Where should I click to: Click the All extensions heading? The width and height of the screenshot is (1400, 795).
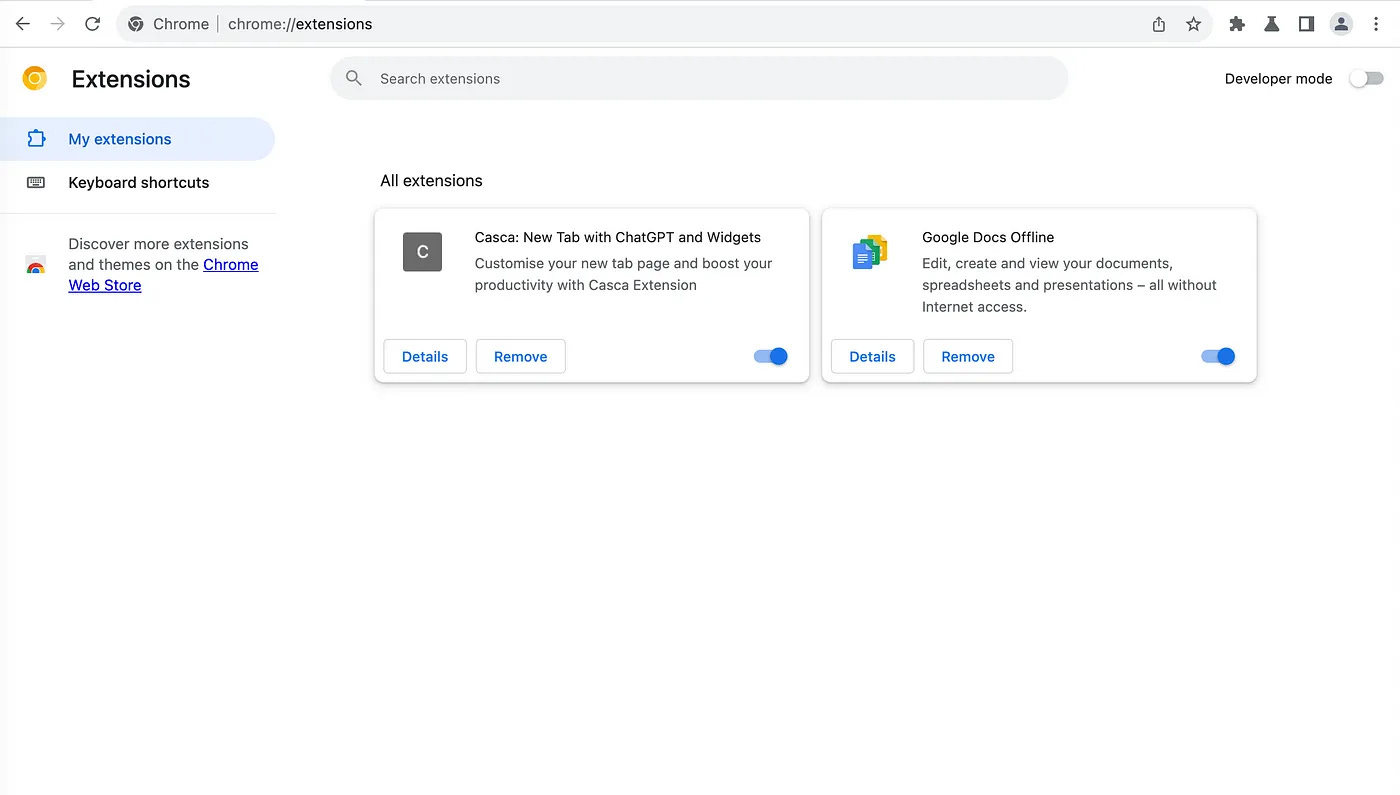click(431, 181)
